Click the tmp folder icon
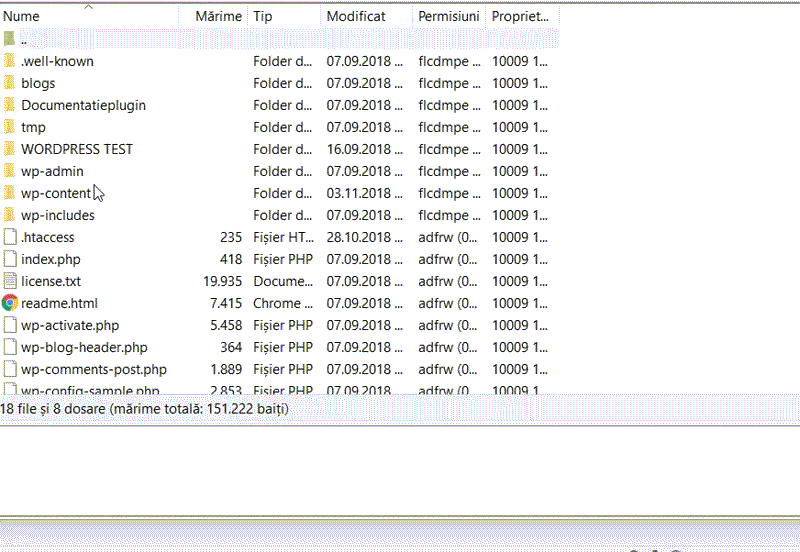This screenshot has width=800, height=552. [10, 127]
